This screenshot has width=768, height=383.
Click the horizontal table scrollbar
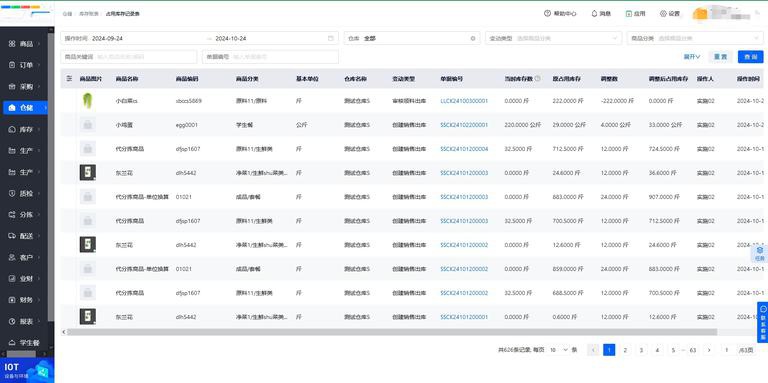(392, 332)
